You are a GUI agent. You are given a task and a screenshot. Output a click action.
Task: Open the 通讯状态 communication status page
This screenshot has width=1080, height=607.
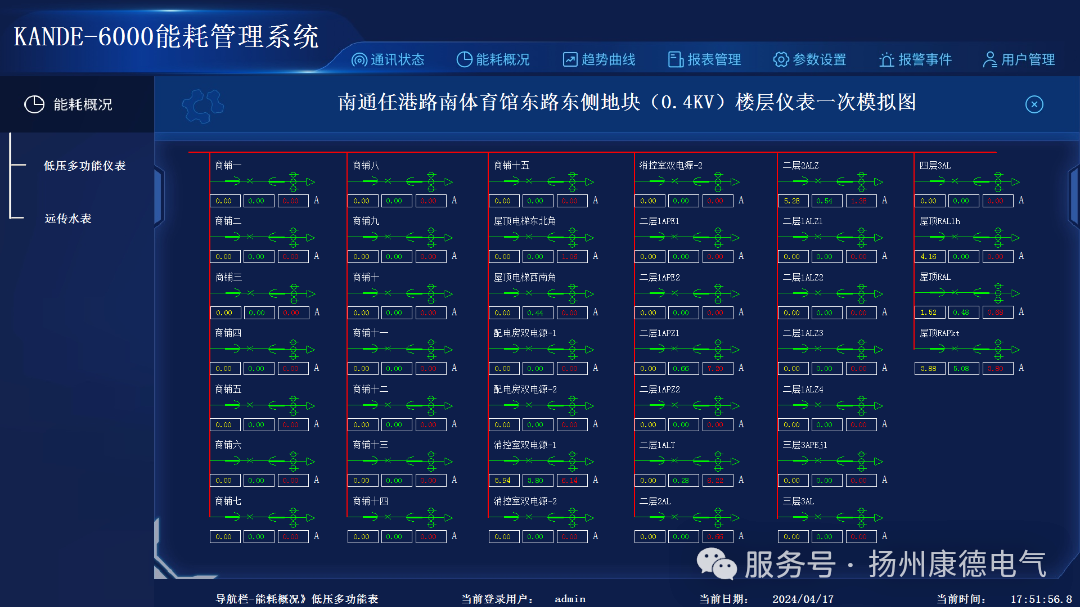395,59
